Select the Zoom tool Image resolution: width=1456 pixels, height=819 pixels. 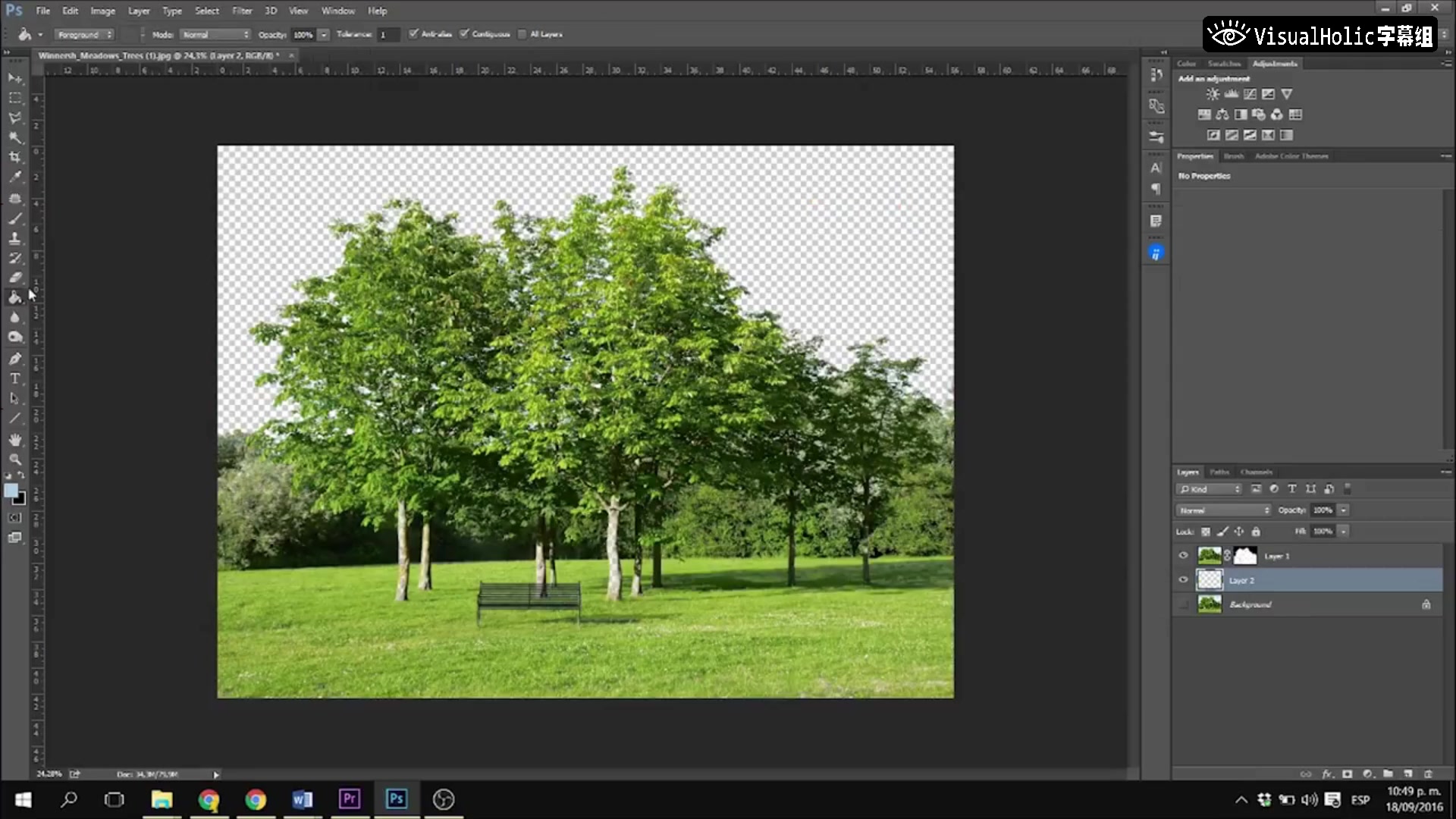pos(14,460)
